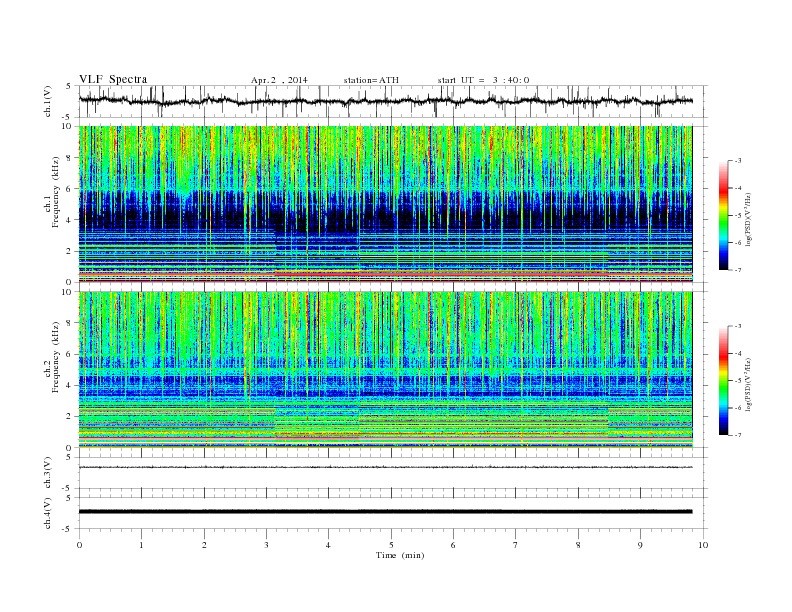The height and width of the screenshot is (612, 792).
Task: Click the 'ch.4(V)' axis label
Action: pos(47,513)
